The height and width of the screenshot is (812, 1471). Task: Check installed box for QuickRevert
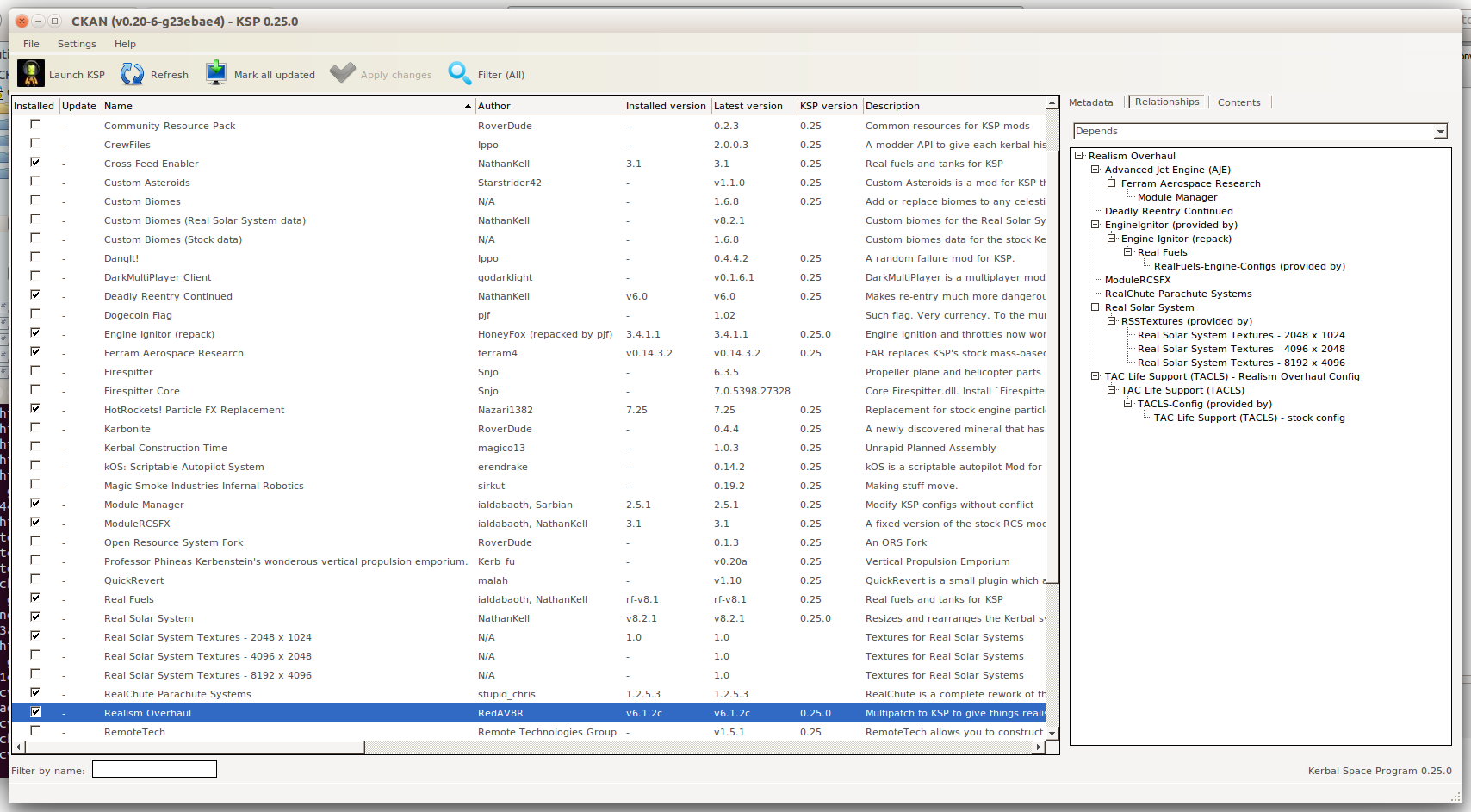point(35,579)
